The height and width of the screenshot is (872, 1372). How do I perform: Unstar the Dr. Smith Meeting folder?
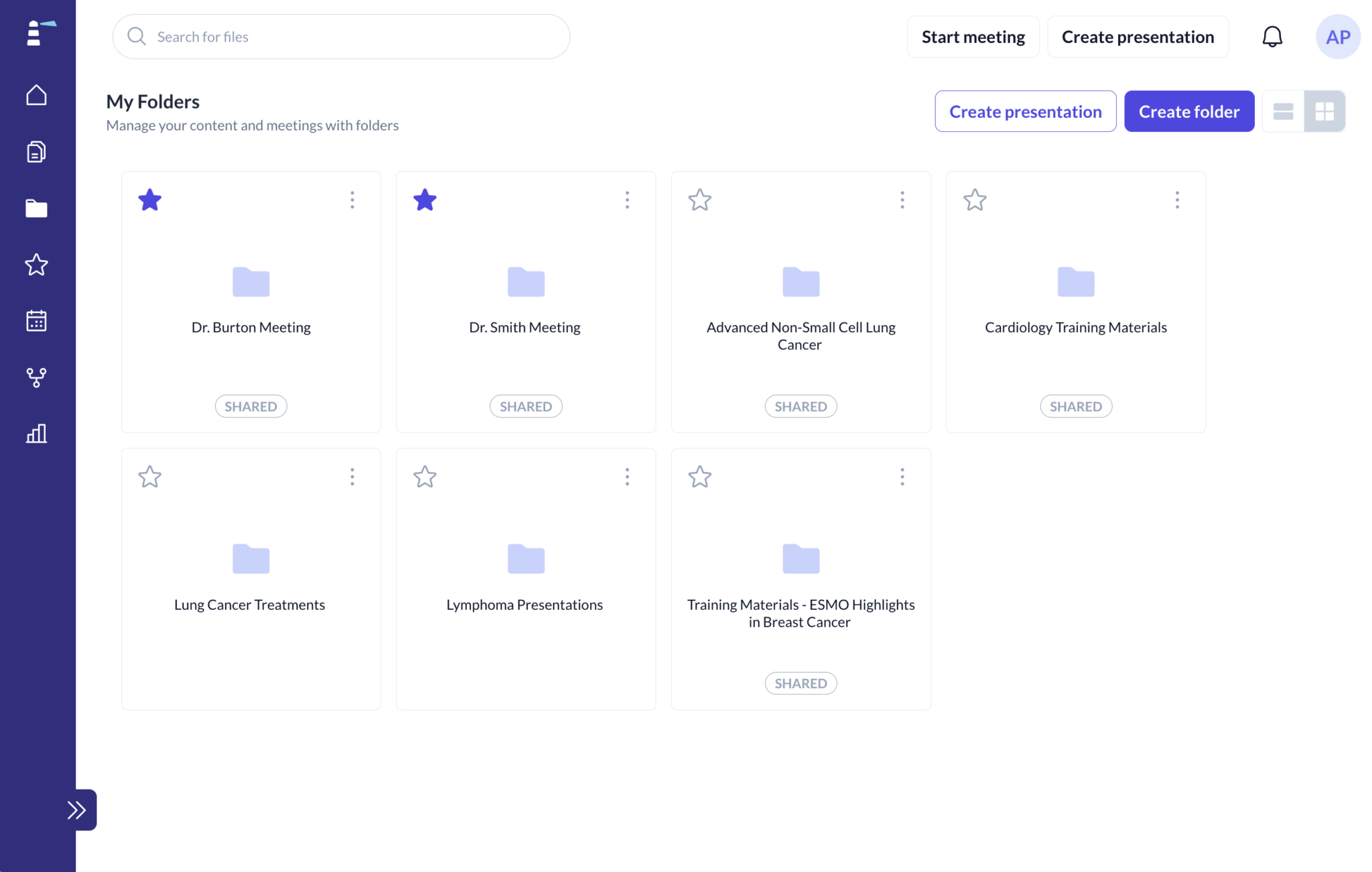coord(425,200)
